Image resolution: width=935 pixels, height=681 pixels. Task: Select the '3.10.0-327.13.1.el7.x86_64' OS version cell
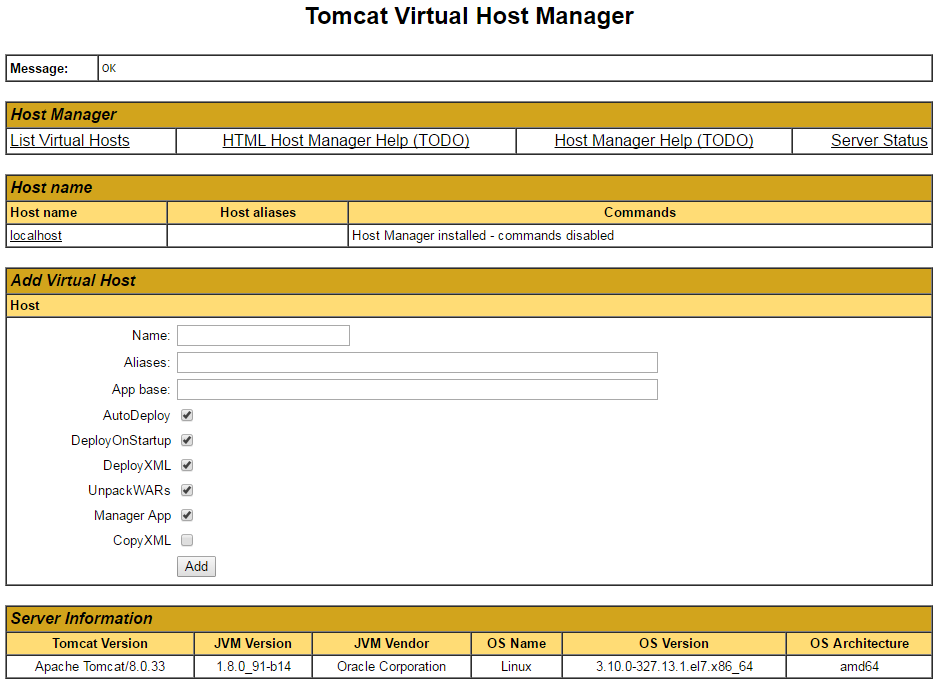674,666
